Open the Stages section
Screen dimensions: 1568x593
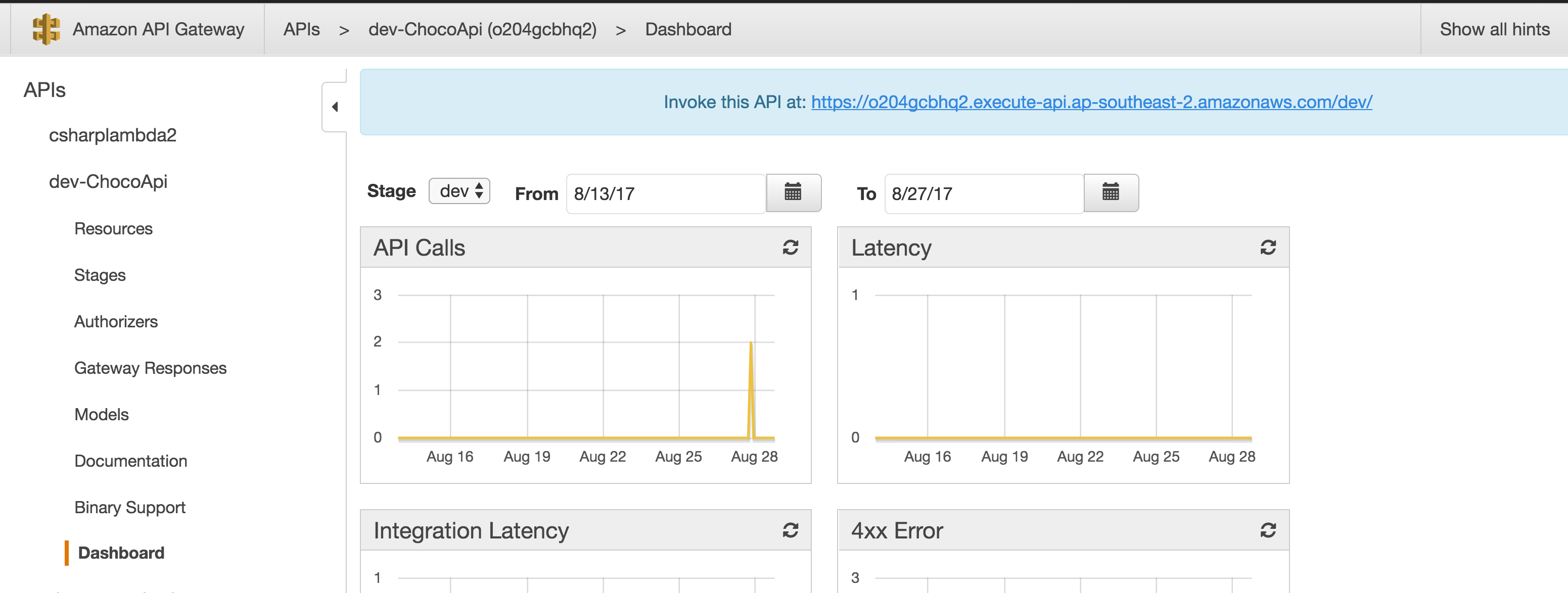click(x=100, y=275)
